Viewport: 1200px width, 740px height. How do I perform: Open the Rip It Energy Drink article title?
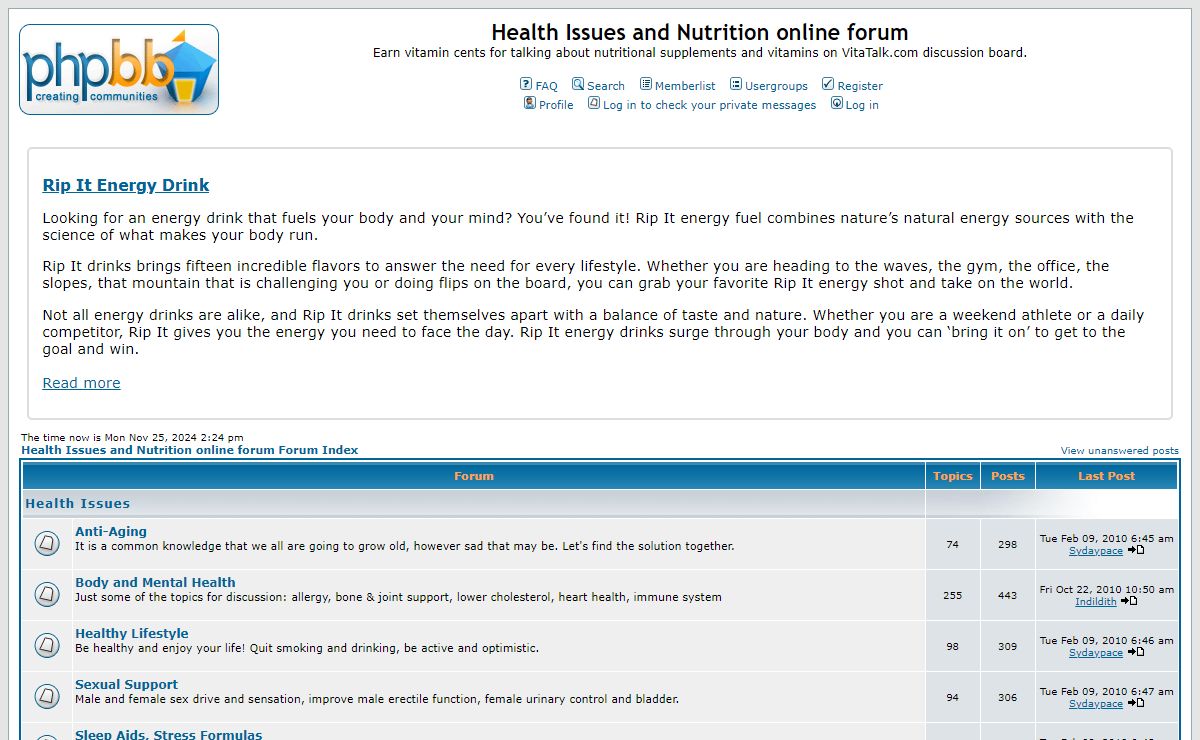click(x=126, y=185)
